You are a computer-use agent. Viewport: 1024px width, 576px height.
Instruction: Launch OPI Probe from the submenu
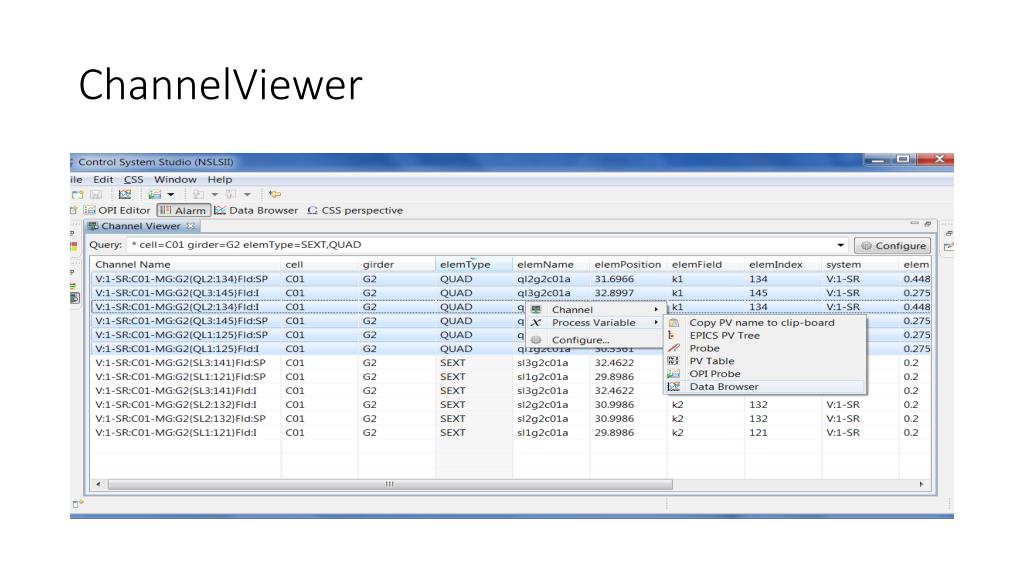coord(714,374)
